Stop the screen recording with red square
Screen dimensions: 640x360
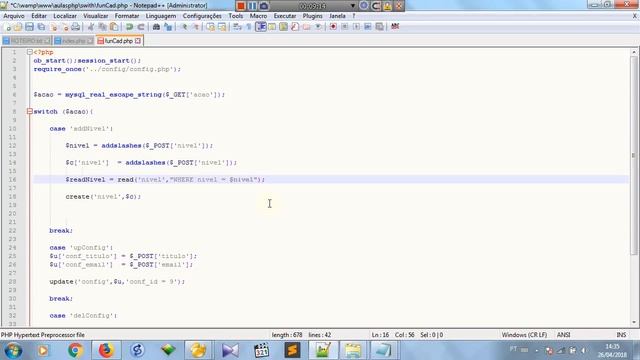241,6
